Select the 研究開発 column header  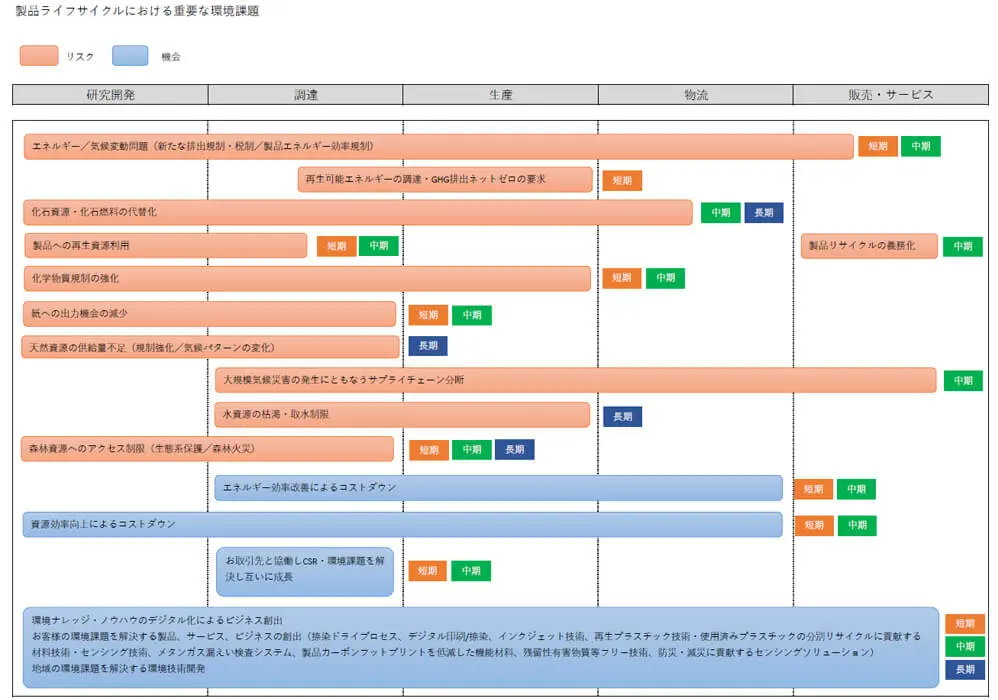pyautogui.click(x=110, y=95)
